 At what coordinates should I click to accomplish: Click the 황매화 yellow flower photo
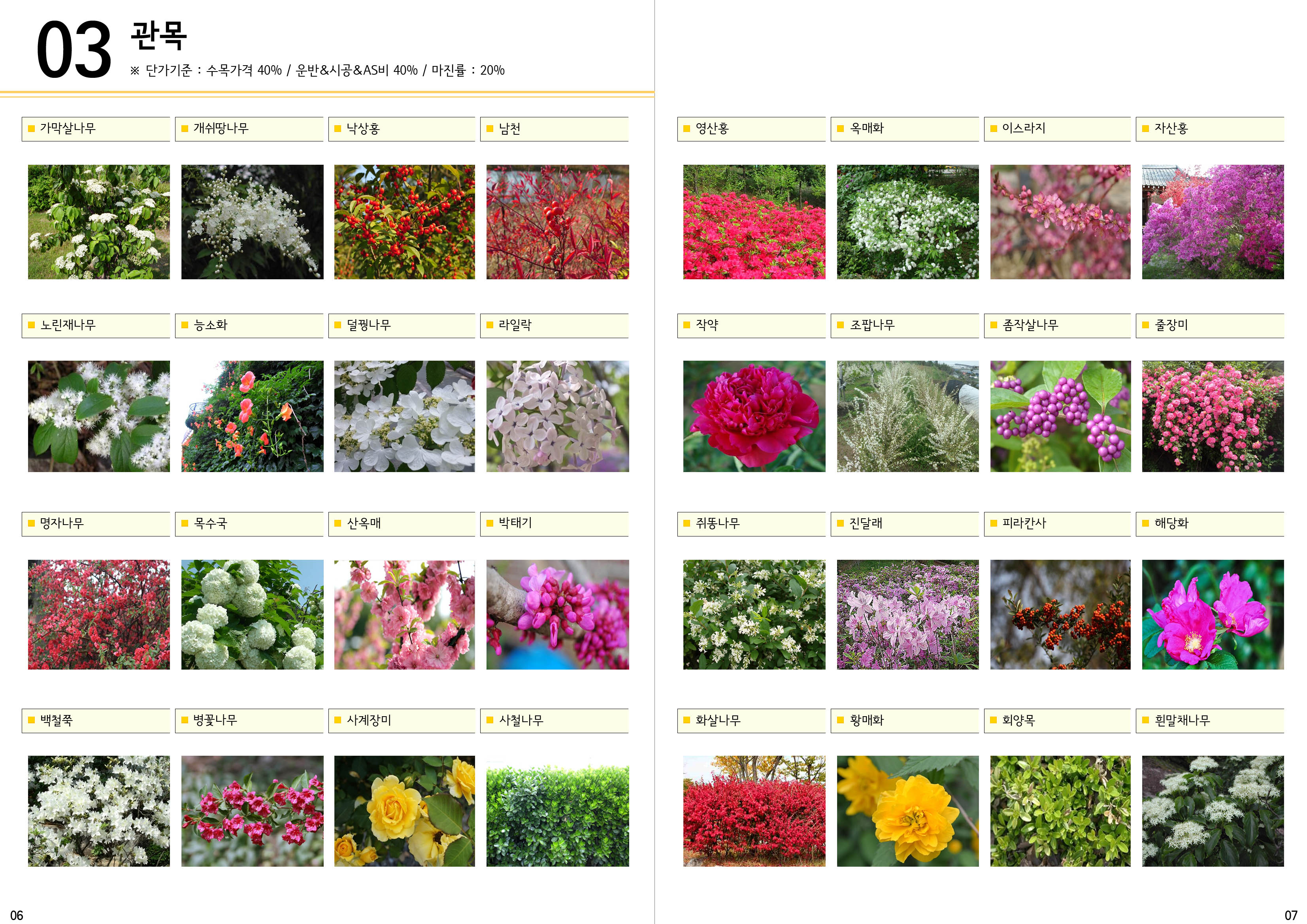[x=908, y=811]
